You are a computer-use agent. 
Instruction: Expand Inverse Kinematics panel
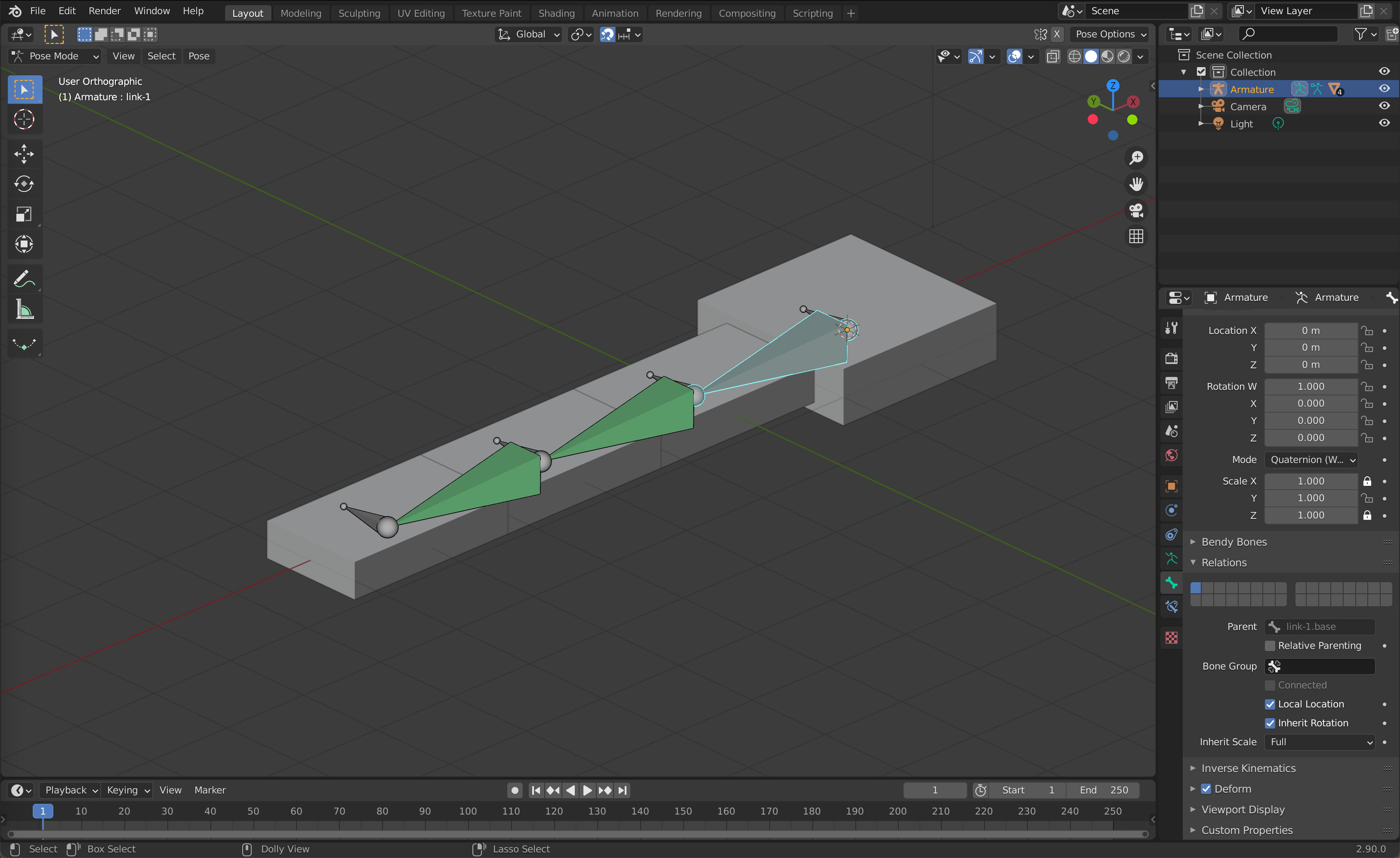(x=1248, y=768)
